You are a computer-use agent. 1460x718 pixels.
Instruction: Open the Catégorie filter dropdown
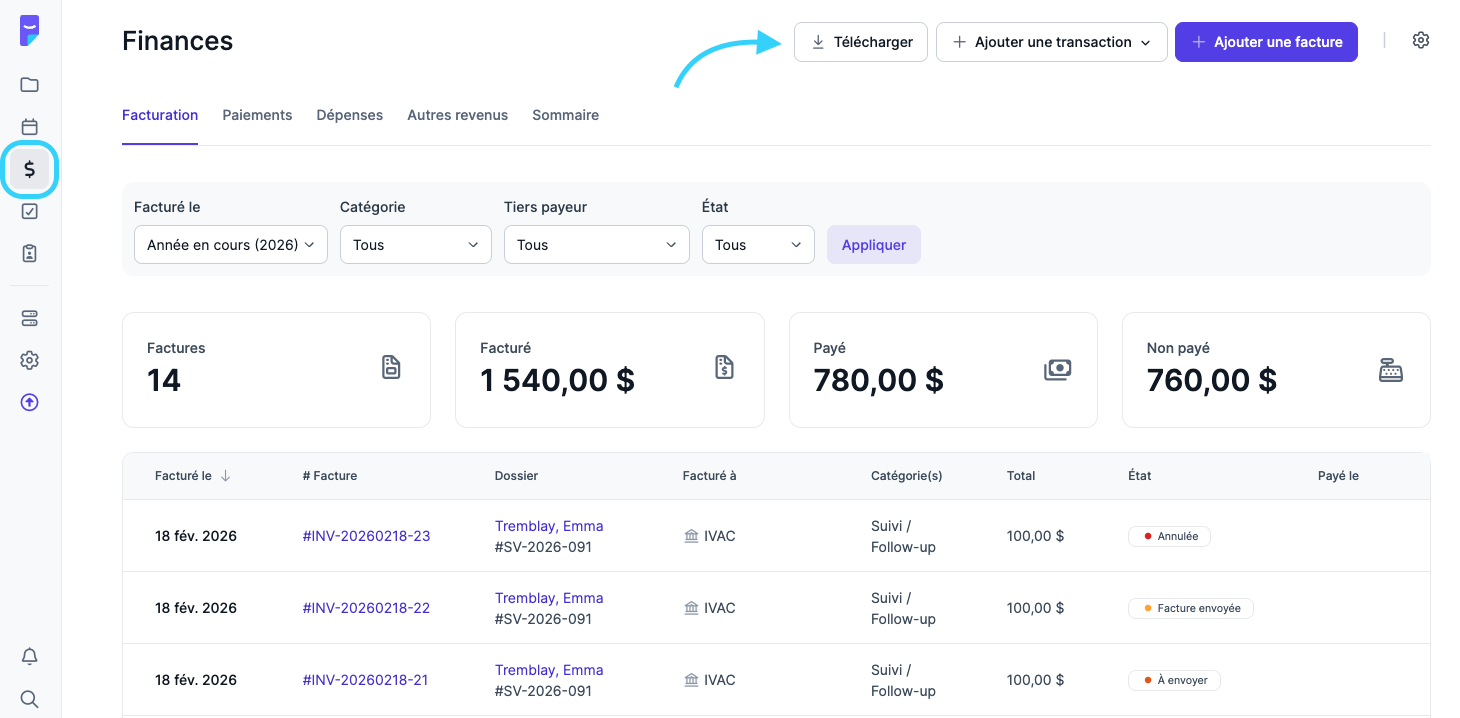click(415, 245)
